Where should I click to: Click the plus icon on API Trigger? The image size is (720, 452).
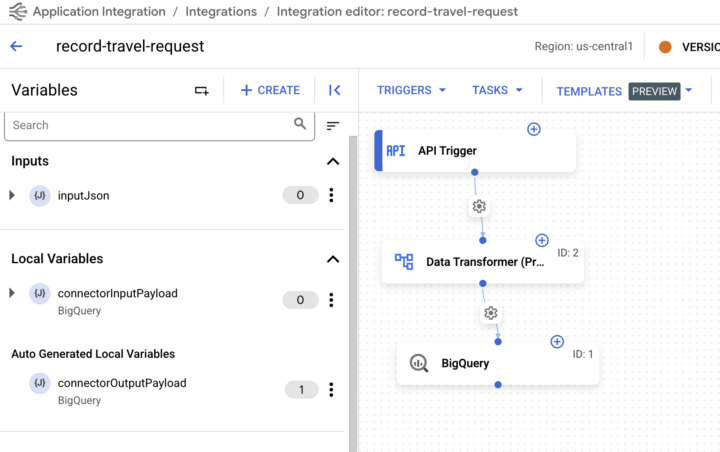coord(534,129)
